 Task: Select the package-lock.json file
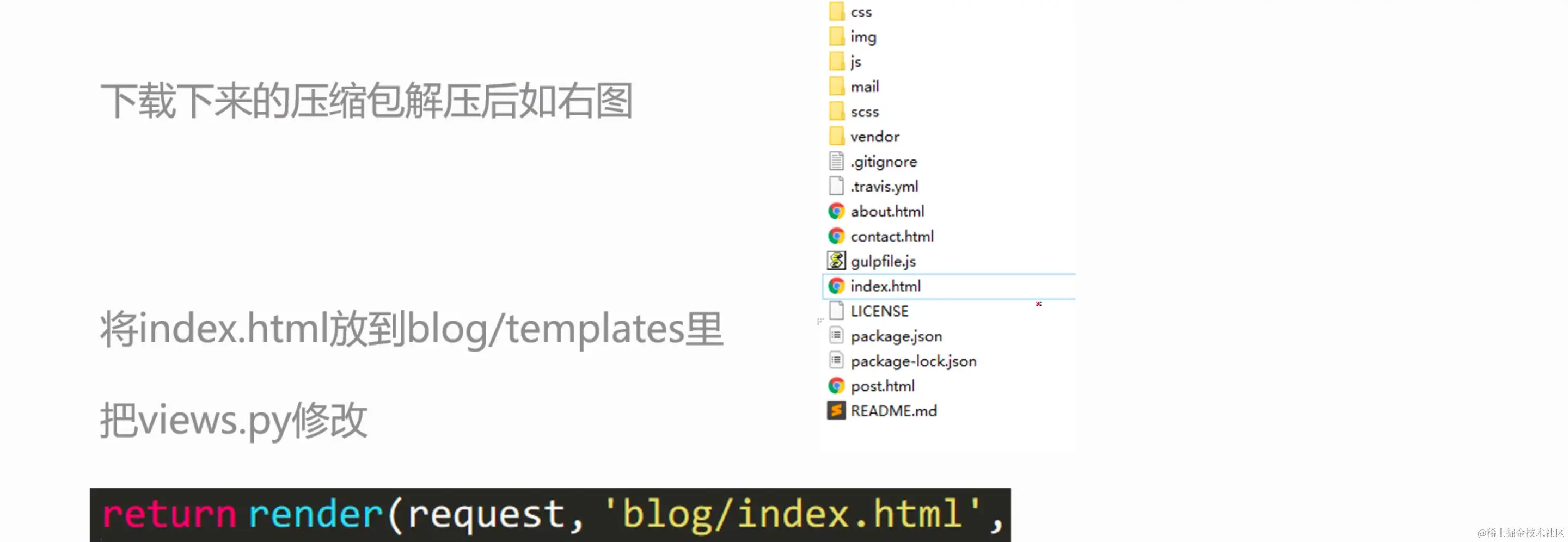coord(914,361)
